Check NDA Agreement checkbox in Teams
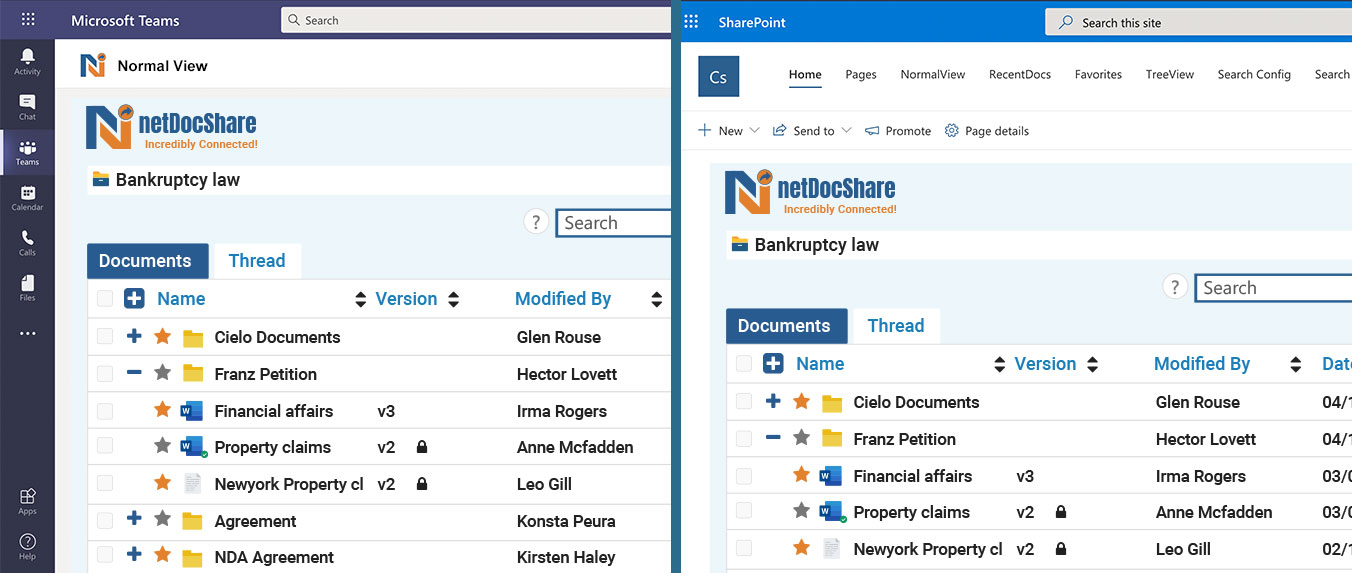 tap(105, 556)
